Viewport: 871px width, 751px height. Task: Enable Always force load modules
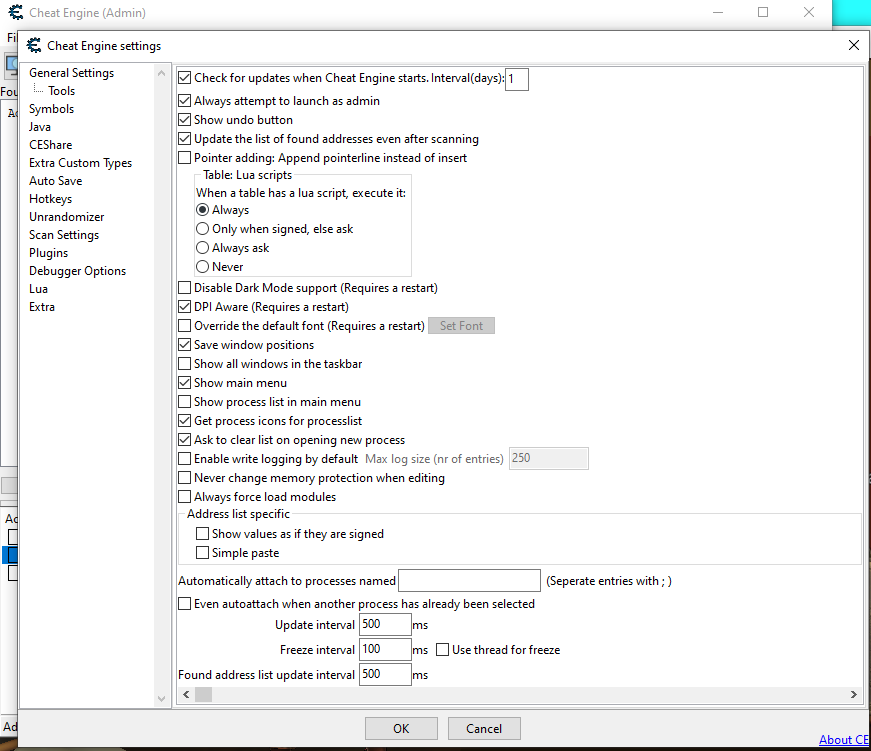(x=184, y=497)
